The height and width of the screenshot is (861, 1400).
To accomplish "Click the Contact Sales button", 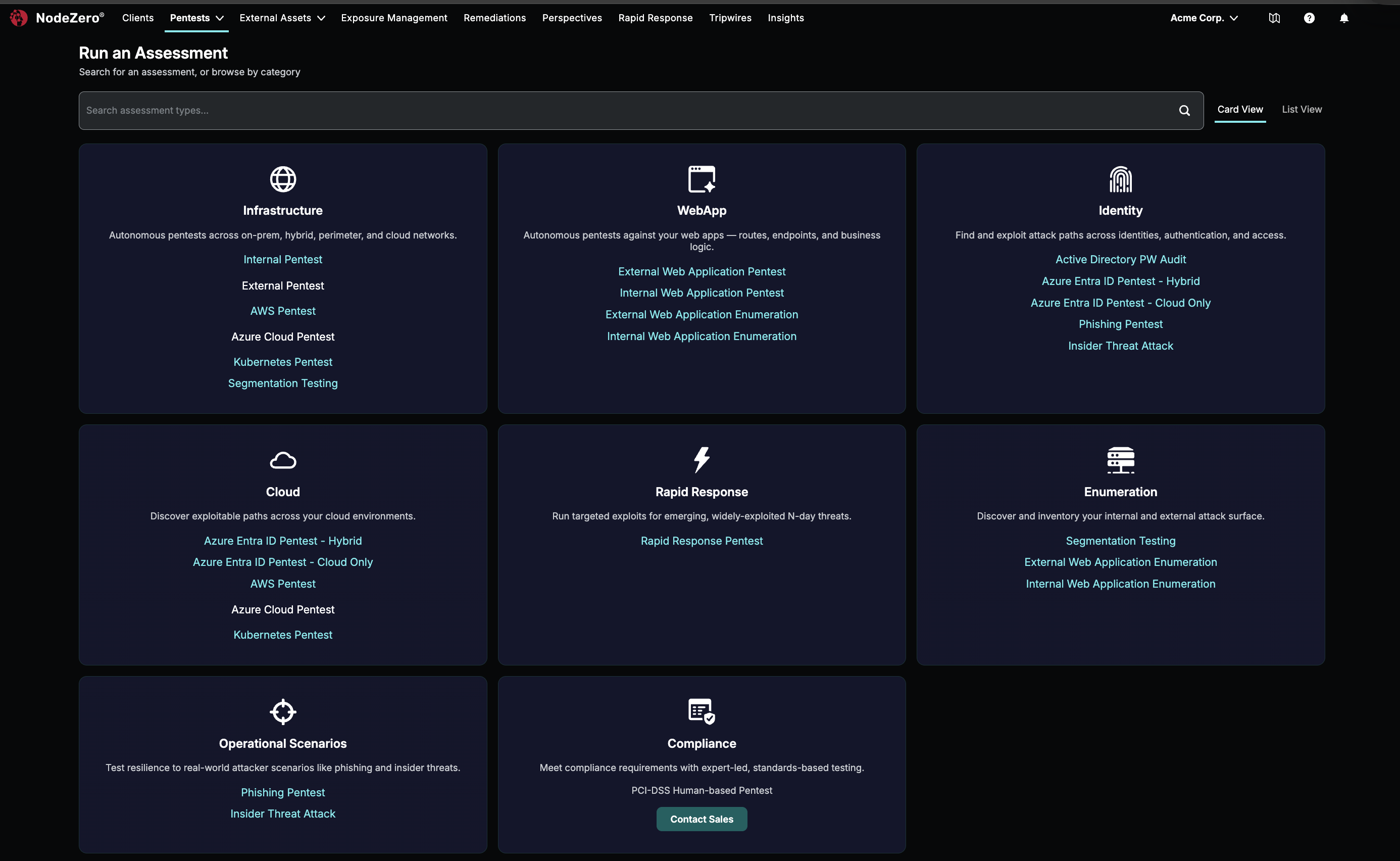I will (x=702, y=819).
